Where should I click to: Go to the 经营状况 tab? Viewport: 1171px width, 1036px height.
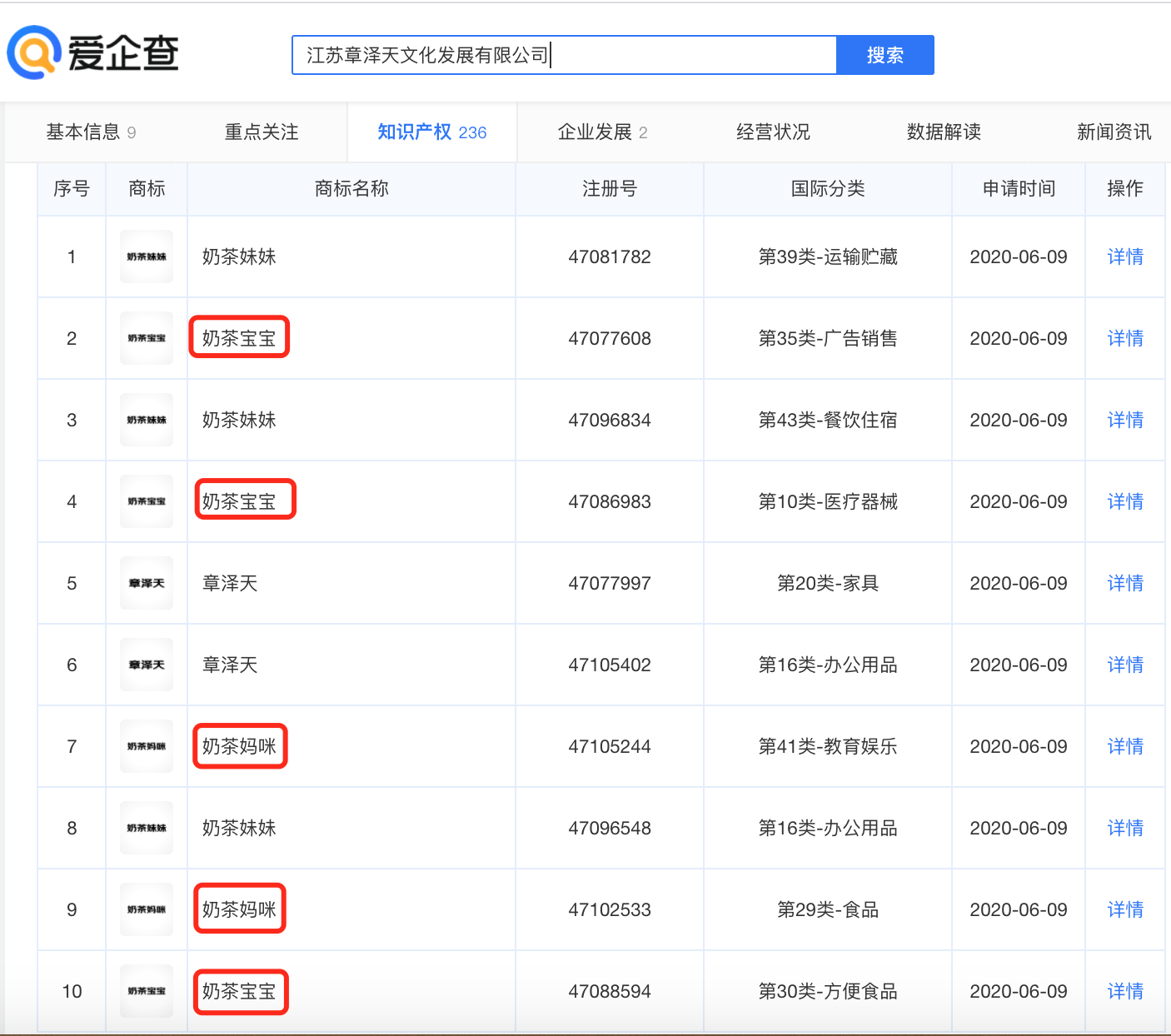(773, 132)
